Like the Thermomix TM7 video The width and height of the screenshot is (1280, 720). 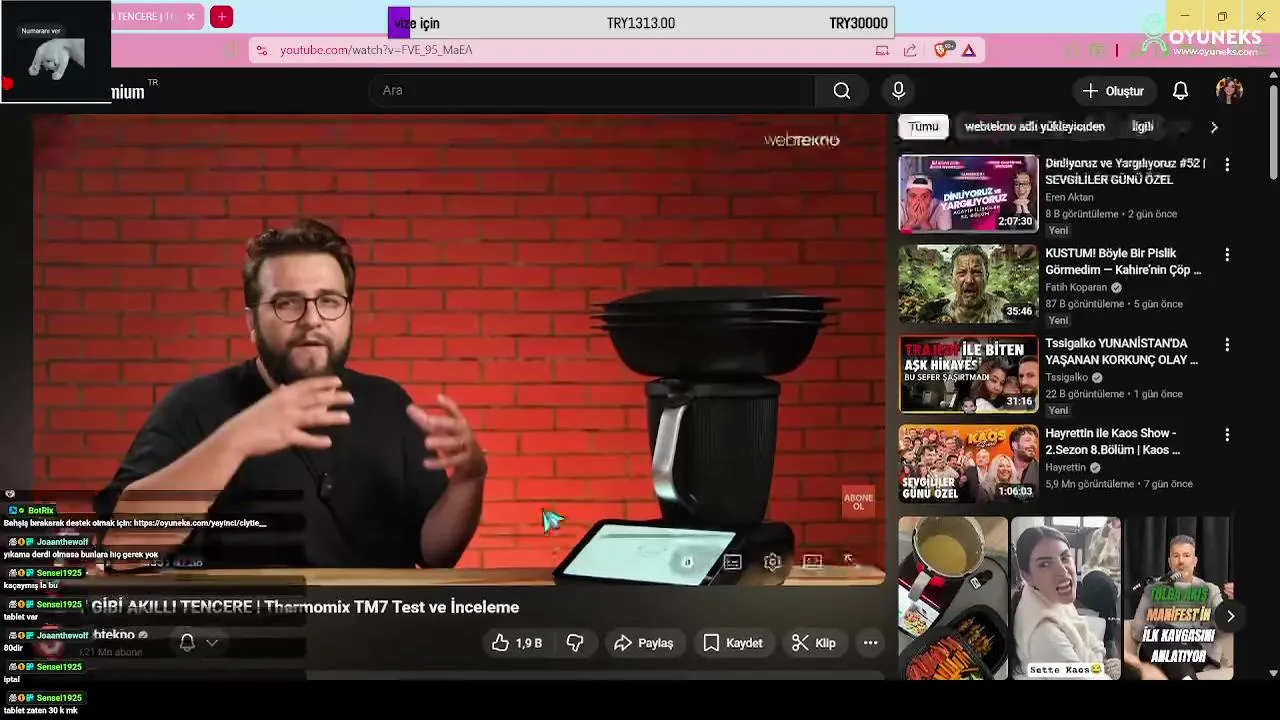[517, 643]
